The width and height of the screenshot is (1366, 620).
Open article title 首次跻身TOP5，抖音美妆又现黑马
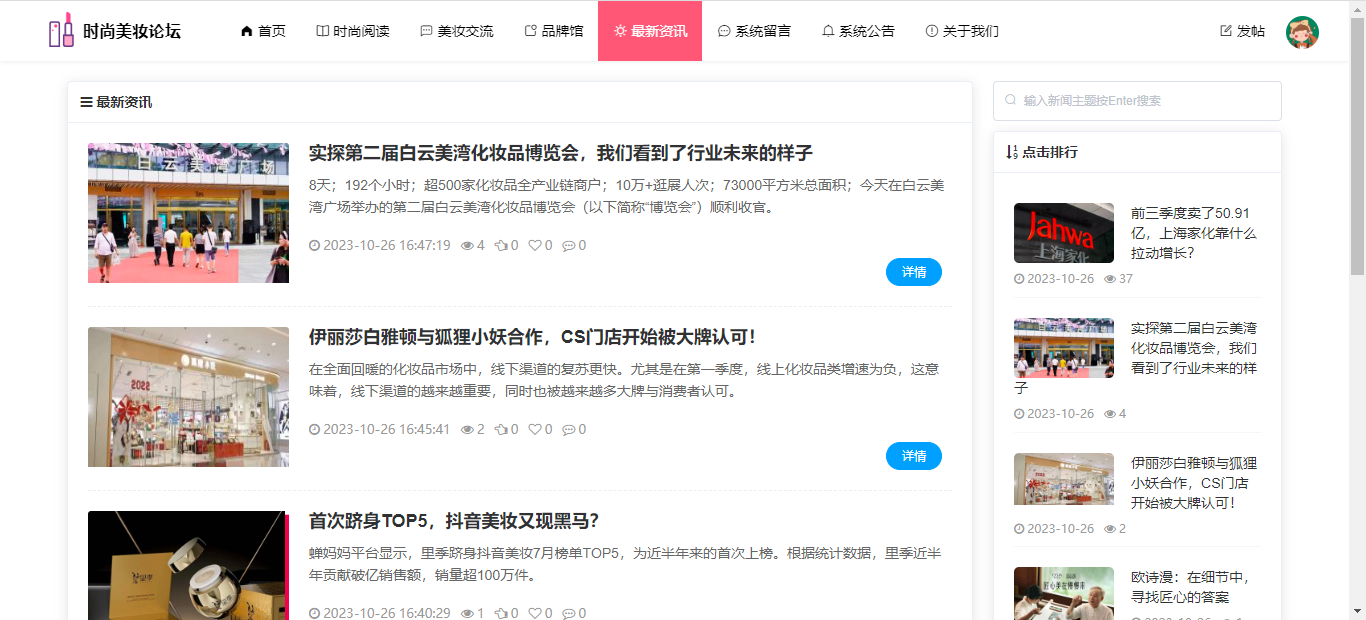pyautogui.click(x=454, y=521)
